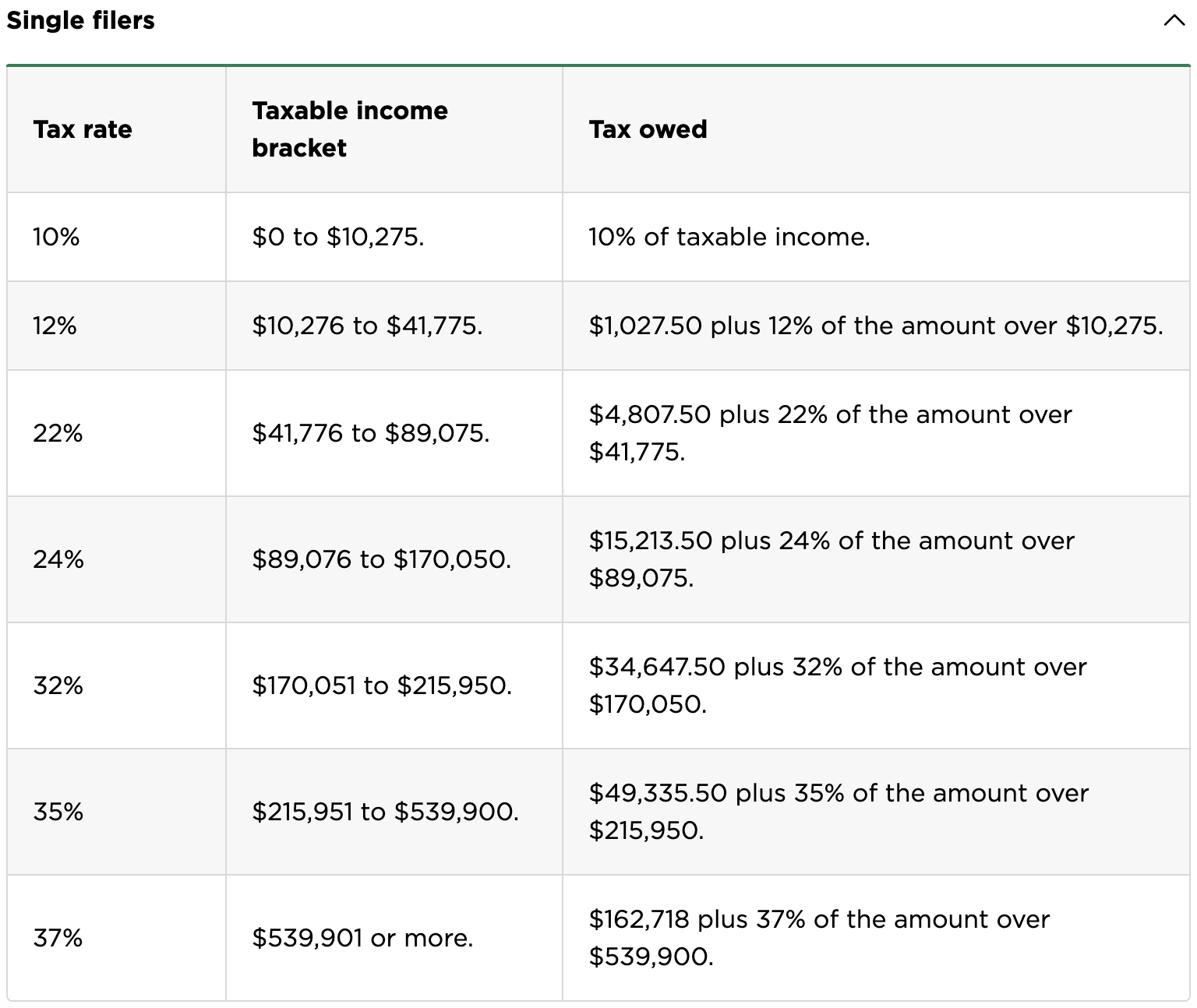1197x1008 pixels.
Task: Click the $539,901 or more bracket cell
Action: point(362,938)
